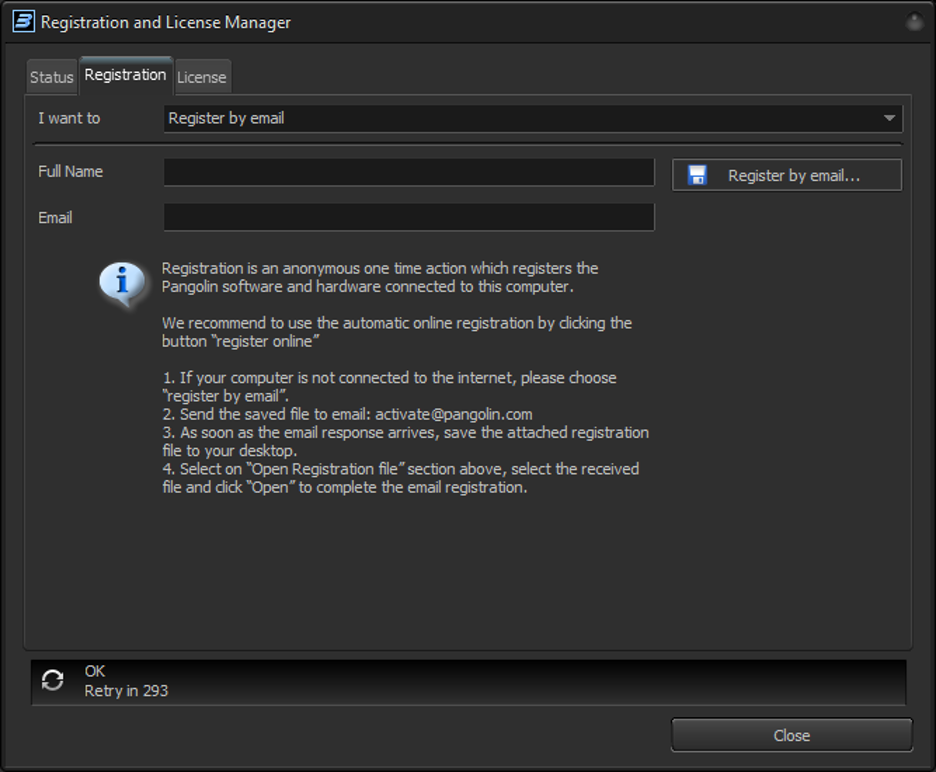The width and height of the screenshot is (936, 772).
Task: Switch to the Status tab
Action: [52, 77]
